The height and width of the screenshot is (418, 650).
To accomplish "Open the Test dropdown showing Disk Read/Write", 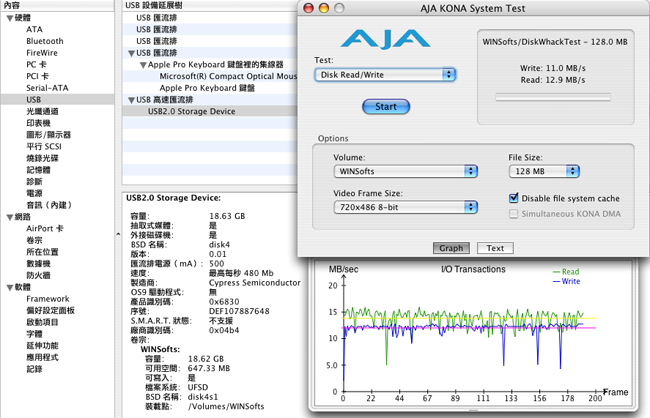I will (385, 75).
